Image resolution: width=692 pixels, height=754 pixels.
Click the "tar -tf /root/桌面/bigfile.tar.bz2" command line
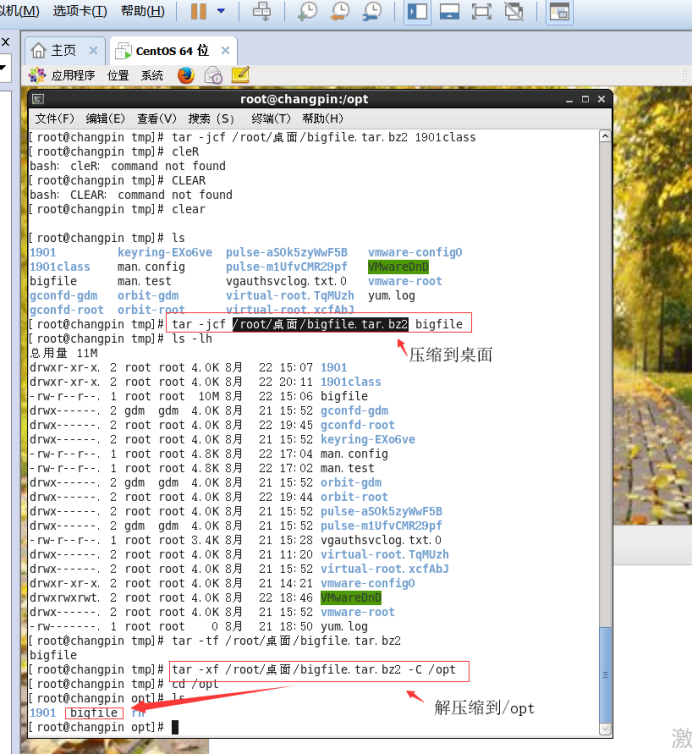click(x=286, y=641)
